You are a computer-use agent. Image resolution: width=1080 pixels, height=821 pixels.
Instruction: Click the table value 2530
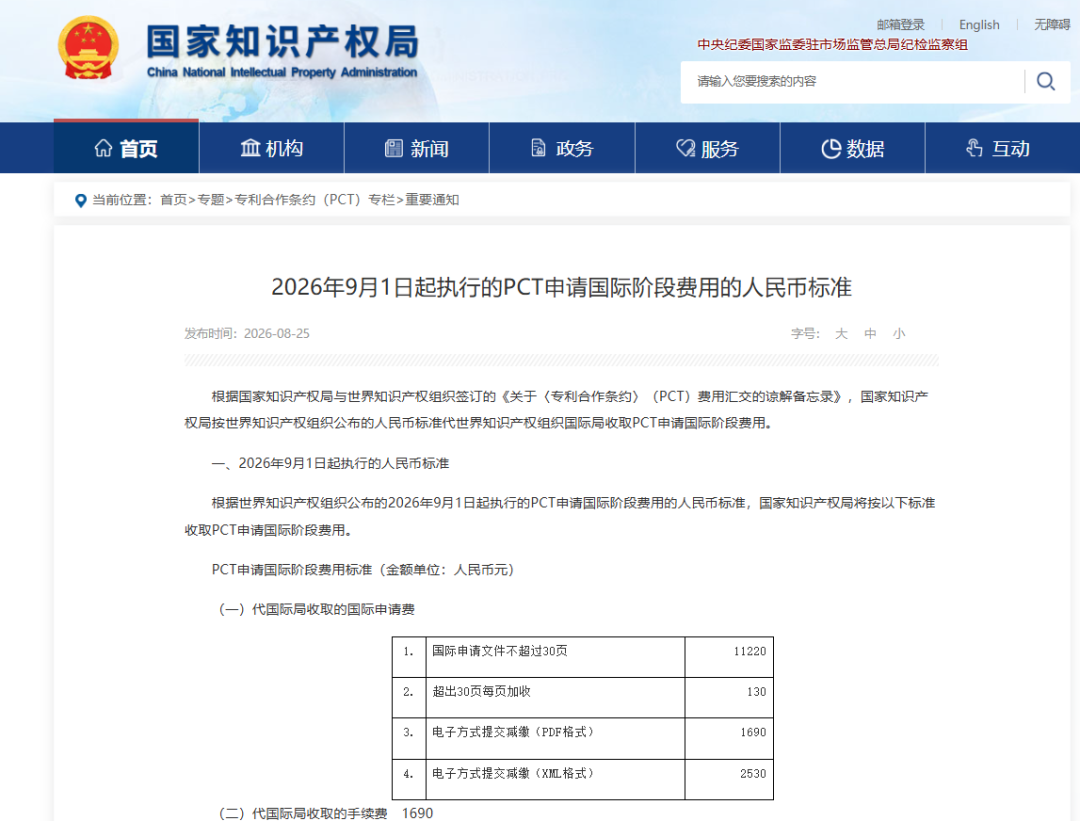pos(753,774)
